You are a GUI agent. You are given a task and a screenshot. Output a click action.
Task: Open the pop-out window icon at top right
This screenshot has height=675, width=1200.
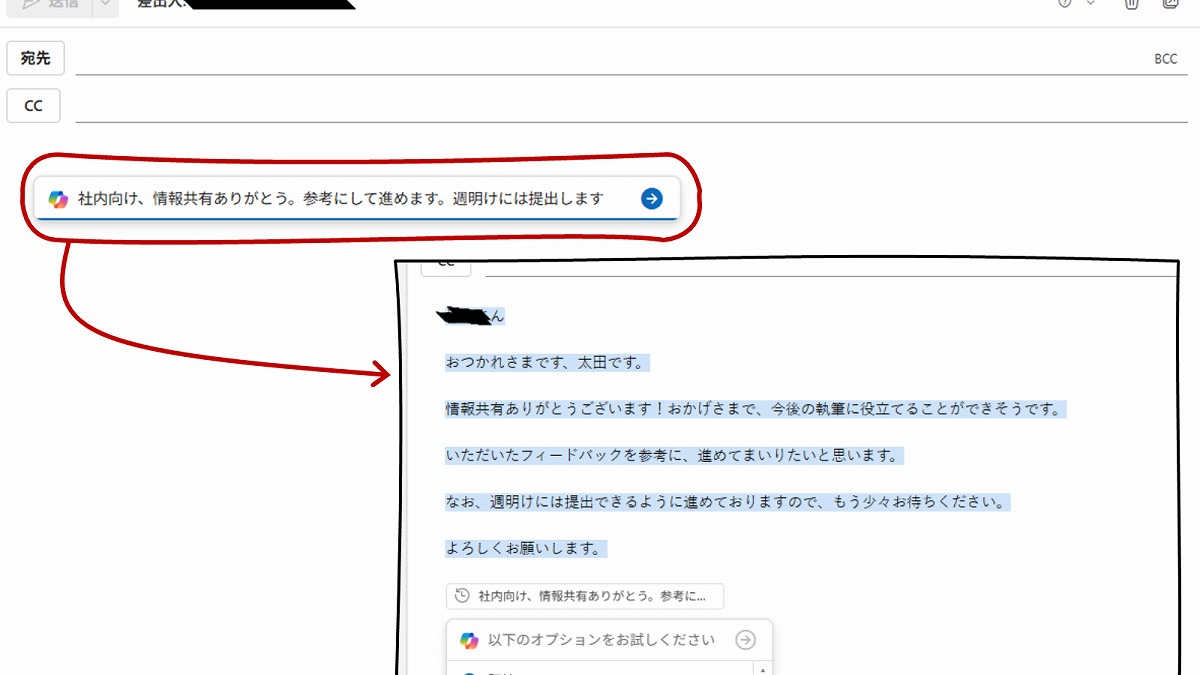(1171, 4)
